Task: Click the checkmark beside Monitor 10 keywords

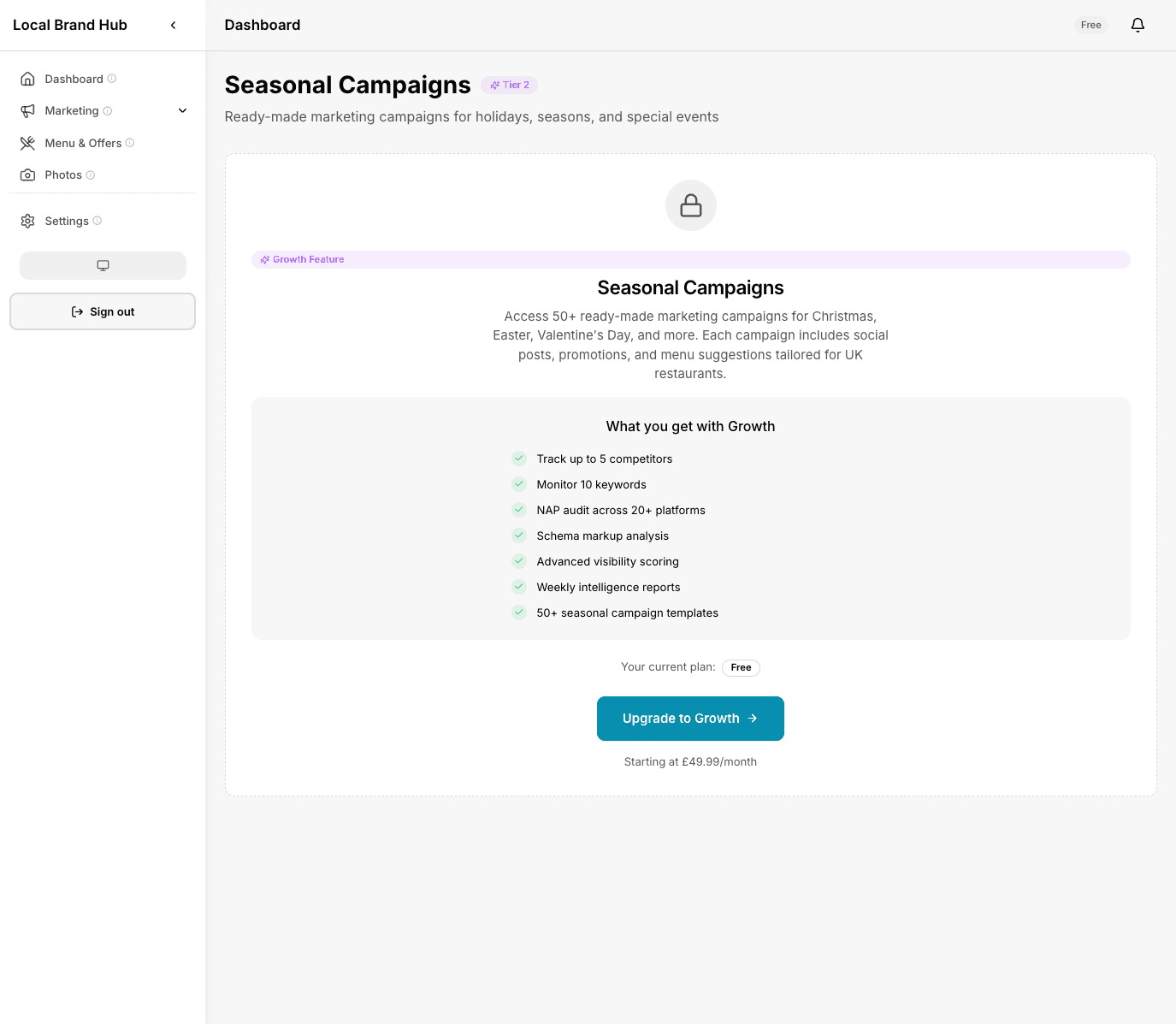Action: pyautogui.click(x=519, y=483)
